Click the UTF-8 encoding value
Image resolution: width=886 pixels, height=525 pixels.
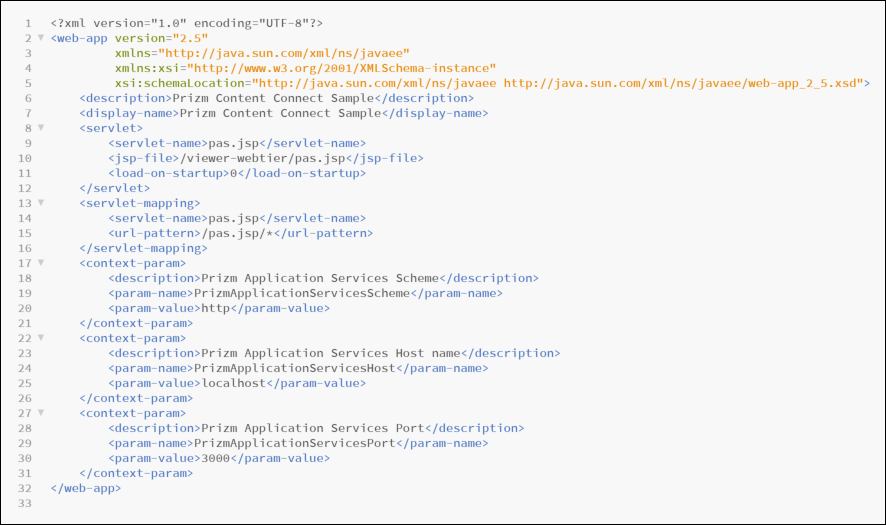[290, 23]
